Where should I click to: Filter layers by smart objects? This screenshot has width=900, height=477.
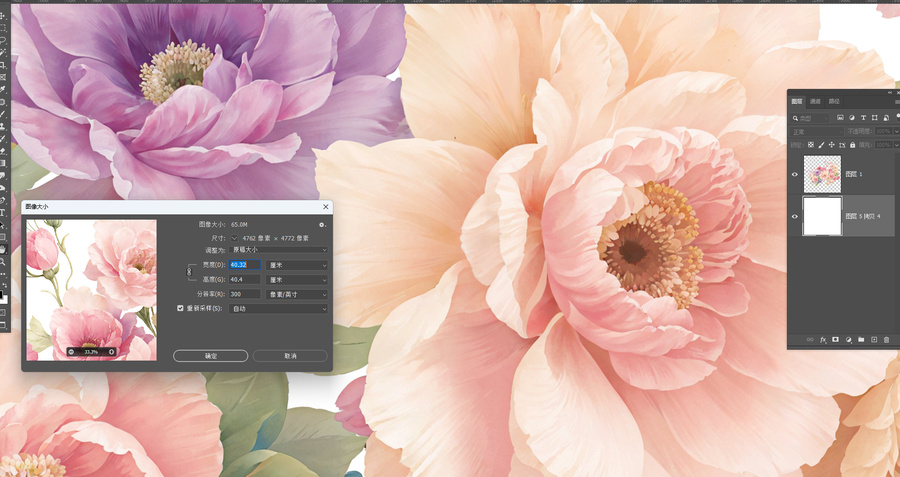(886, 118)
